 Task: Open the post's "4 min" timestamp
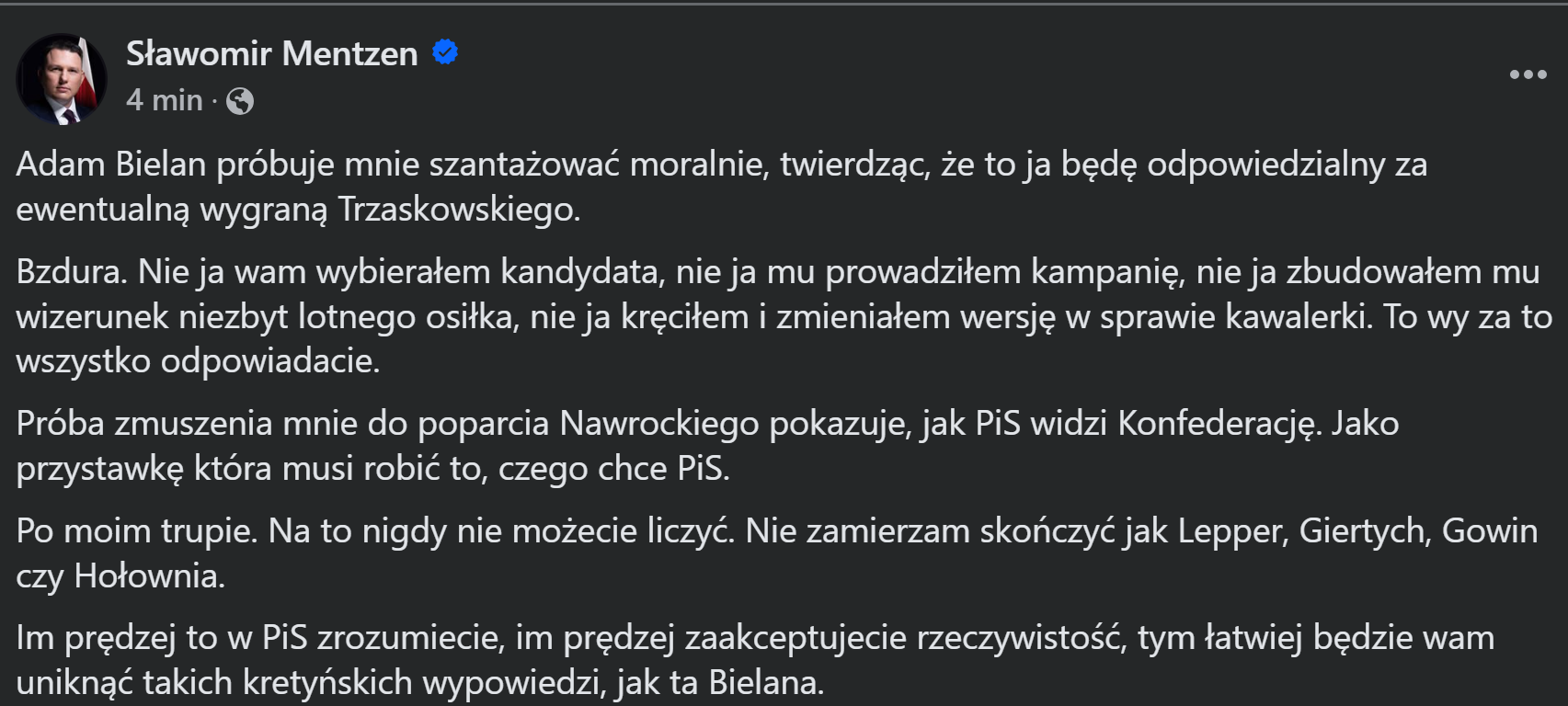(164, 100)
